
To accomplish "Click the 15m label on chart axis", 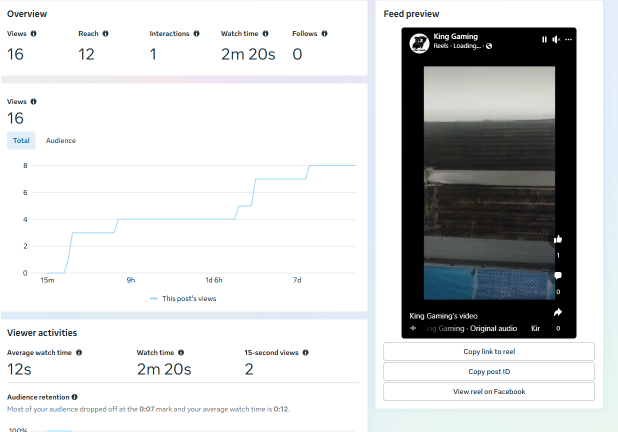I will click(x=47, y=280).
